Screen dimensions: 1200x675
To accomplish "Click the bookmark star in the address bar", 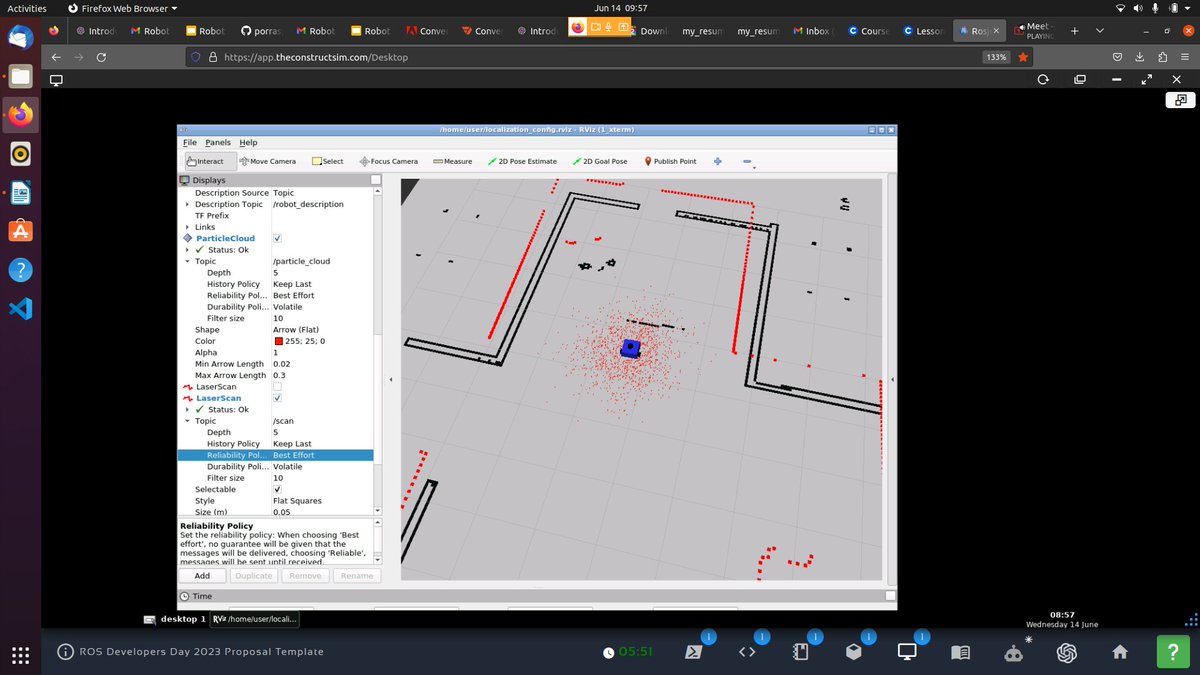I will click(x=1022, y=57).
